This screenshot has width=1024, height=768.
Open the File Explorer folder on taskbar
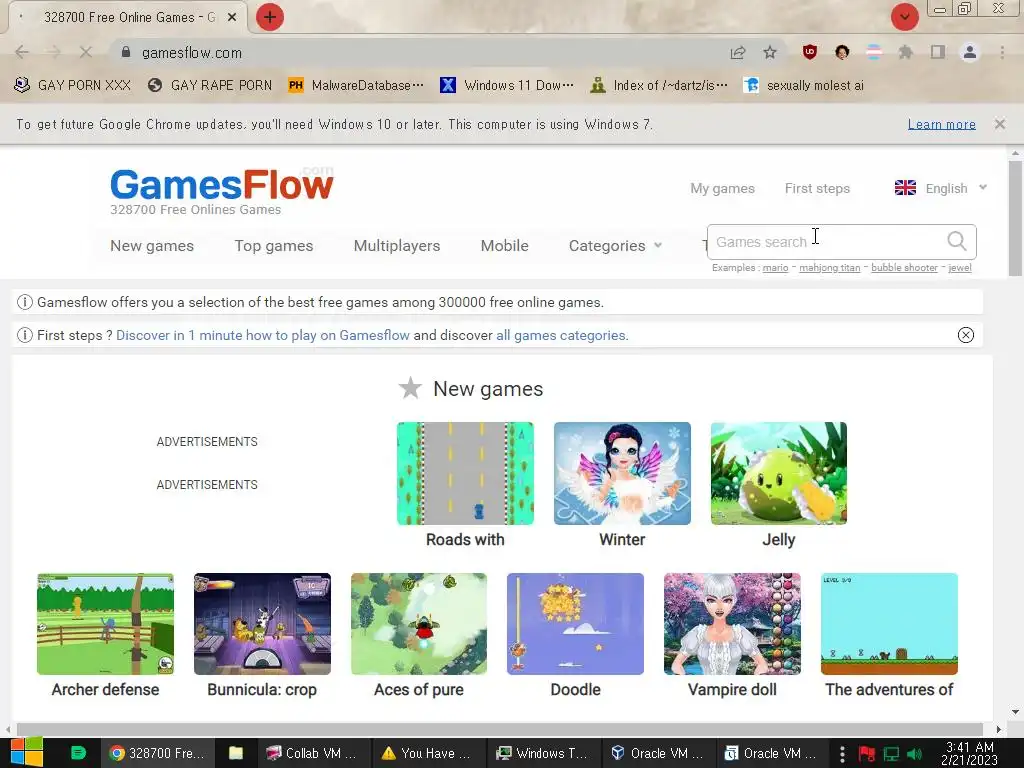(x=236, y=753)
